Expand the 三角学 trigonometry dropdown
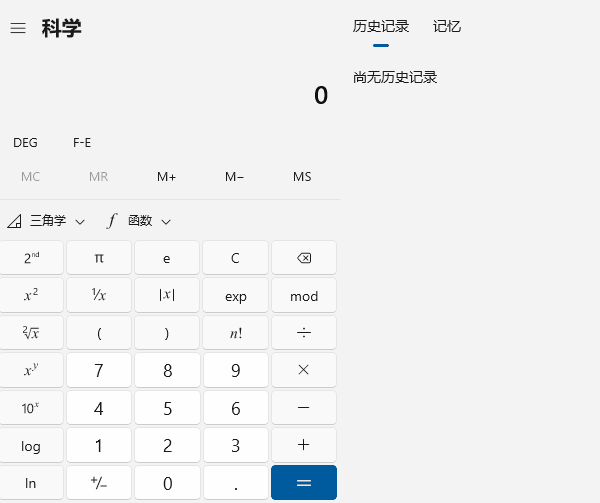The height and width of the screenshot is (503, 600). coord(46,221)
